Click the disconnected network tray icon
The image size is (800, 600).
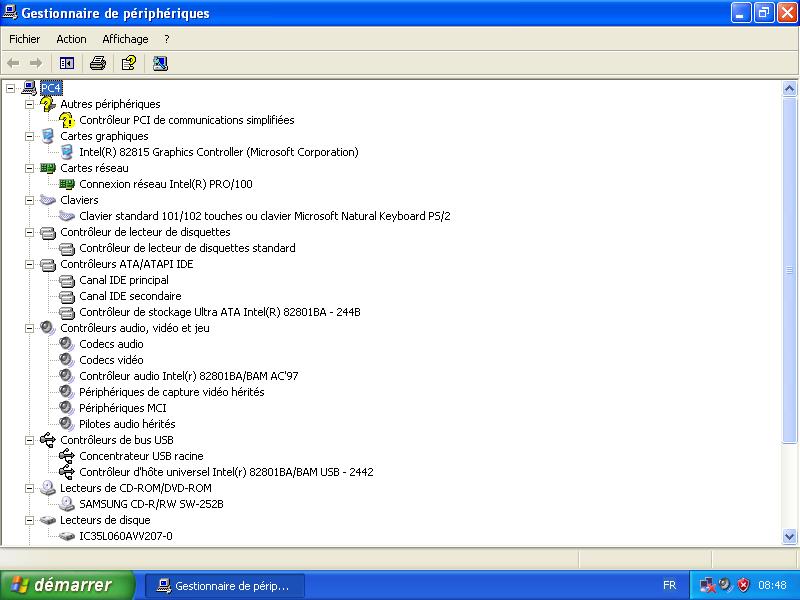point(707,585)
